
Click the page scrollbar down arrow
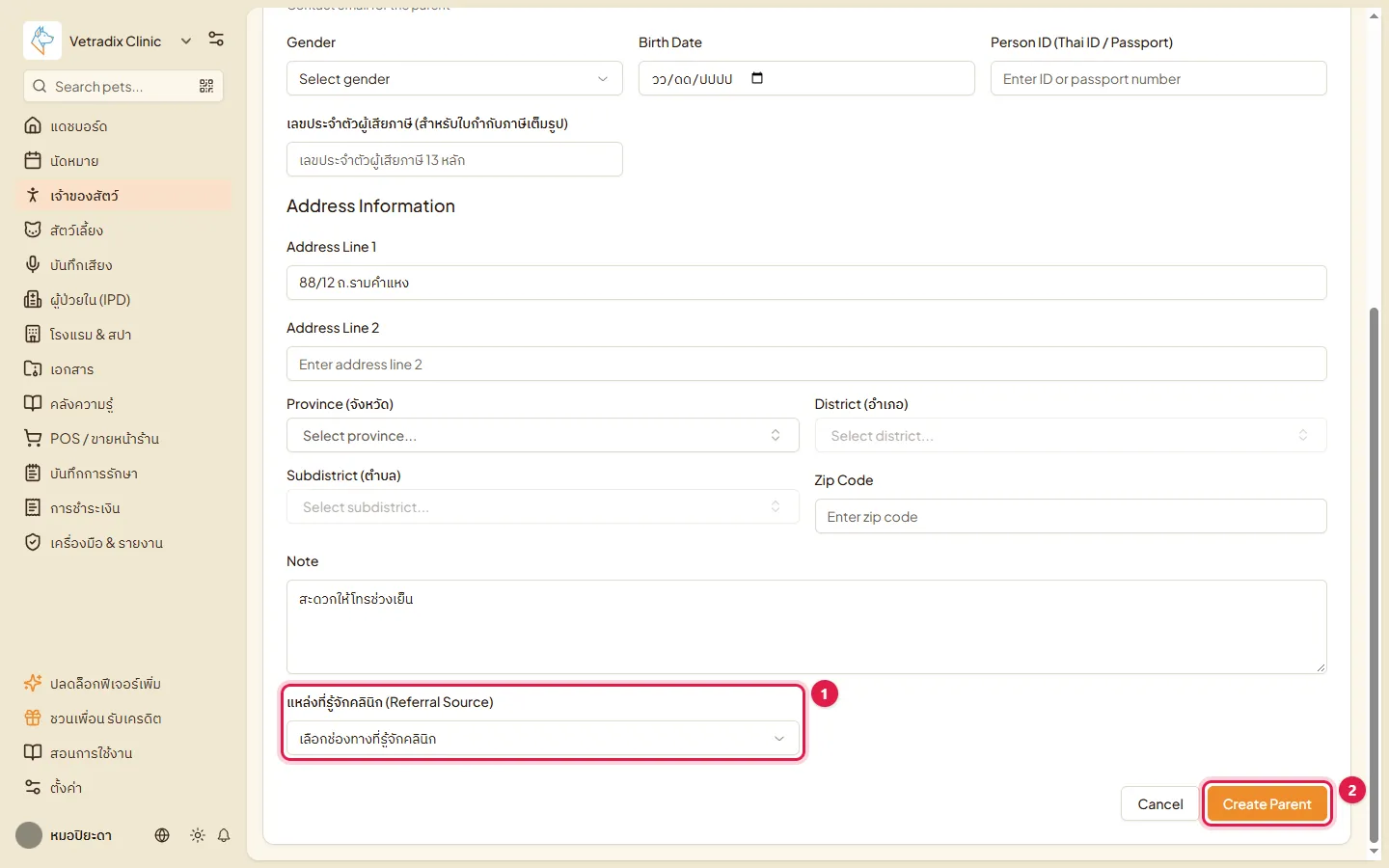pyautogui.click(x=1375, y=852)
